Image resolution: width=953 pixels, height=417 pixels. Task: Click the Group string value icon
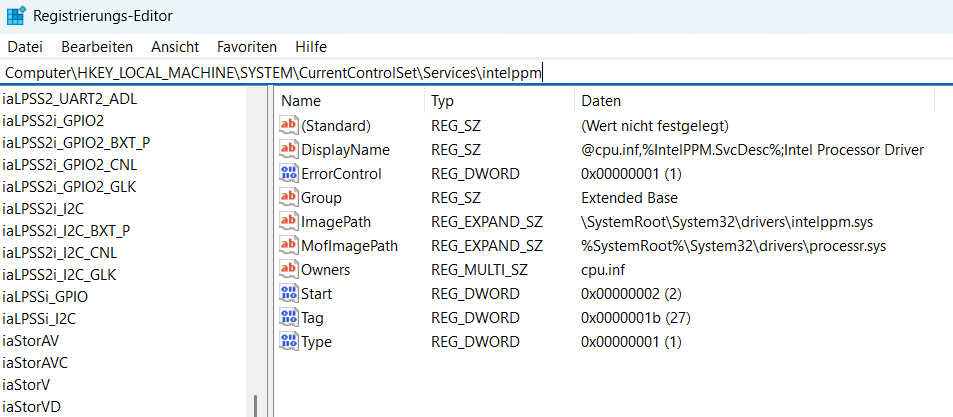pyautogui.click(x=289, y=198)
